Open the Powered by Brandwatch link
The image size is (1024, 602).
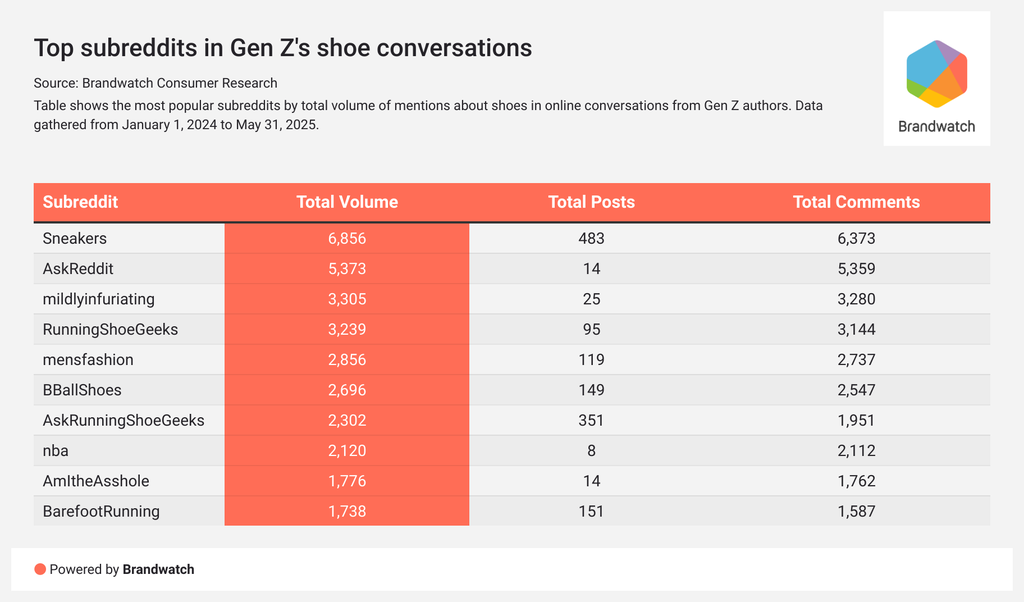point(158,569)
